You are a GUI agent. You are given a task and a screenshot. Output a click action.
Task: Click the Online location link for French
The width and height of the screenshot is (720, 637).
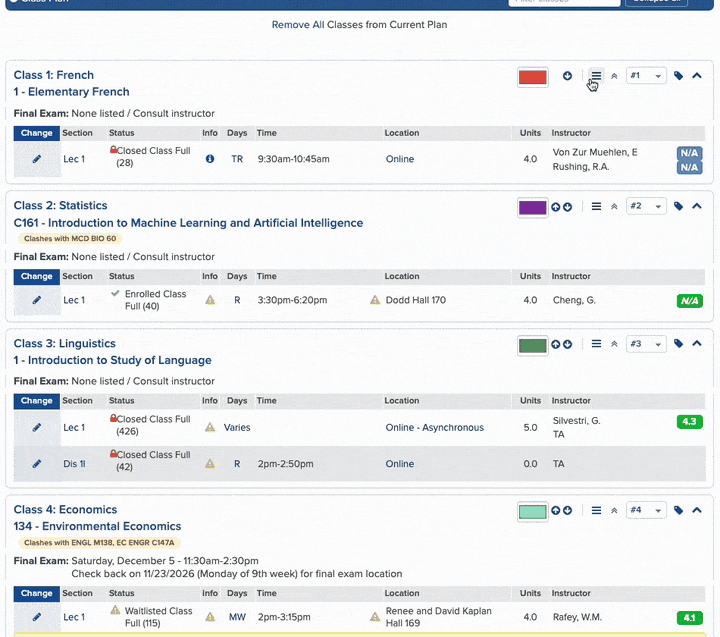(399, 159)
